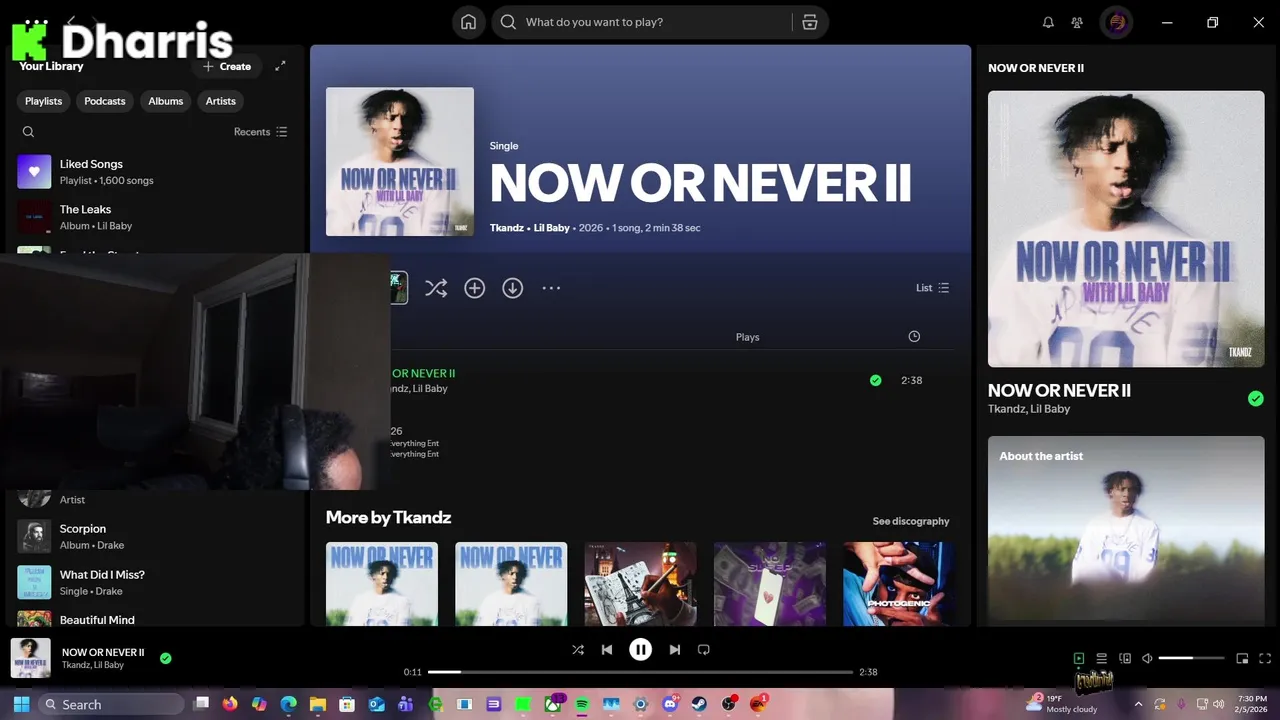Open more options for this single

tap(551, 288)
